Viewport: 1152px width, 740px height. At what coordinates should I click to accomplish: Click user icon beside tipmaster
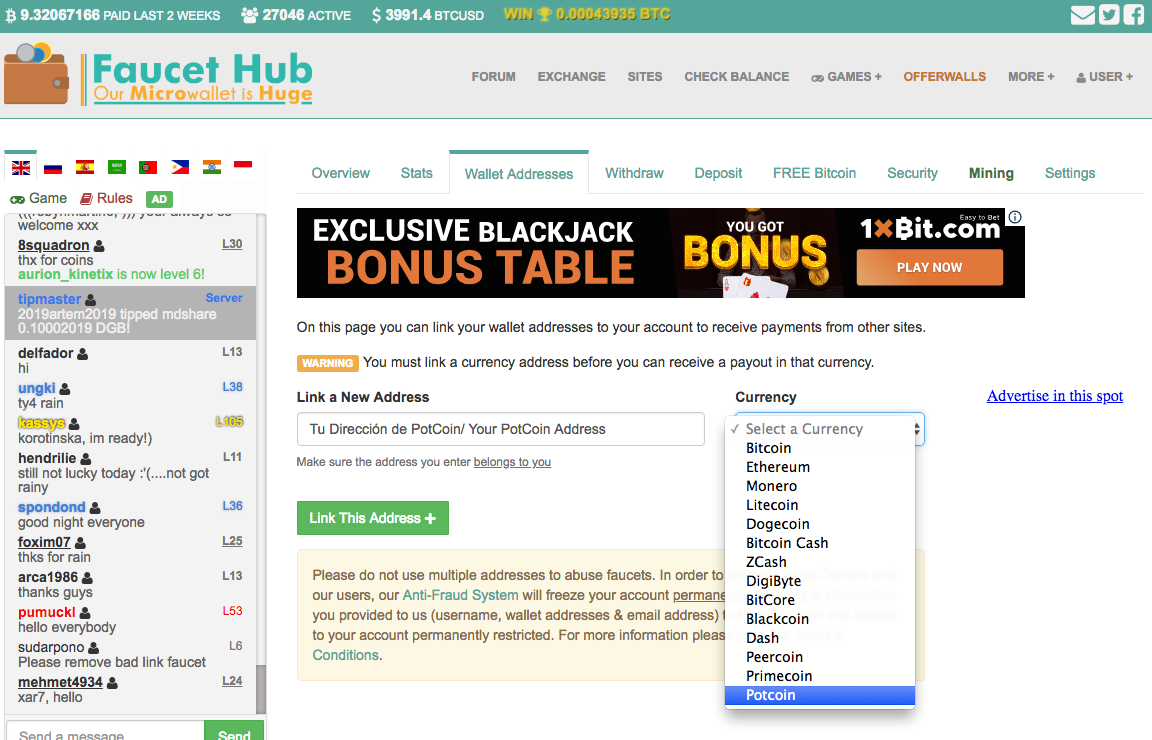click(x=90, y=300)
